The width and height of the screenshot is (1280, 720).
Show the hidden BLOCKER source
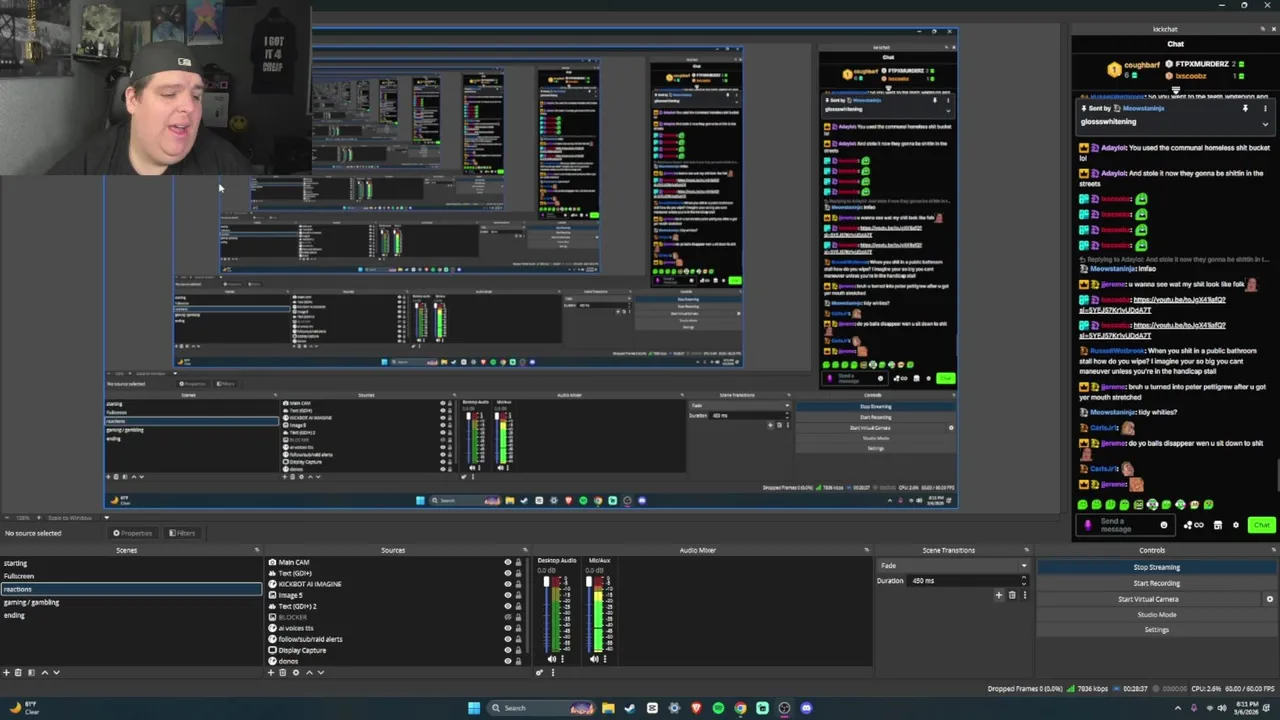coord(507,617)
